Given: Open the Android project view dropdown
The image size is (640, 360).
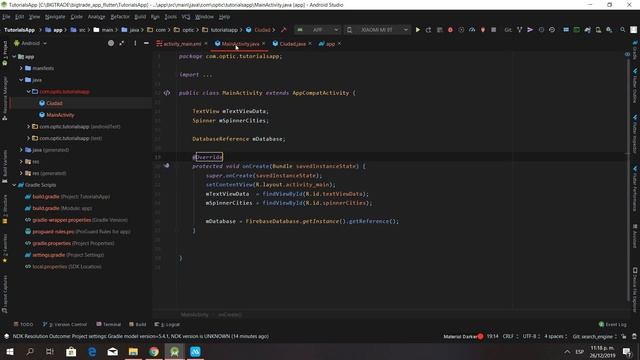Looking at the screenshot, I should [x=31, y=43].
